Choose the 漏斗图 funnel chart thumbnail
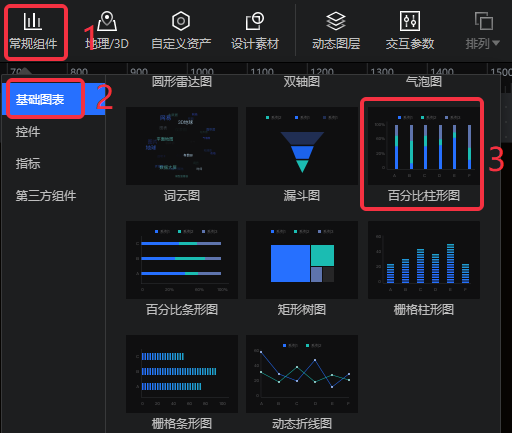Image resolution: width=512 pixels, height=433 pixels. point(302,146)
